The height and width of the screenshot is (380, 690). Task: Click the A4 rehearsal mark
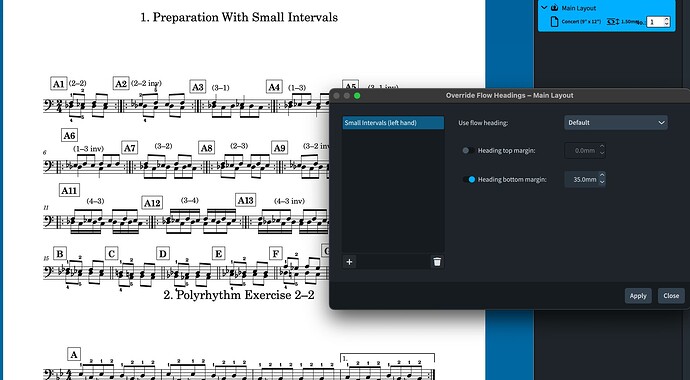pyautogui.click(x=274, y=87)
